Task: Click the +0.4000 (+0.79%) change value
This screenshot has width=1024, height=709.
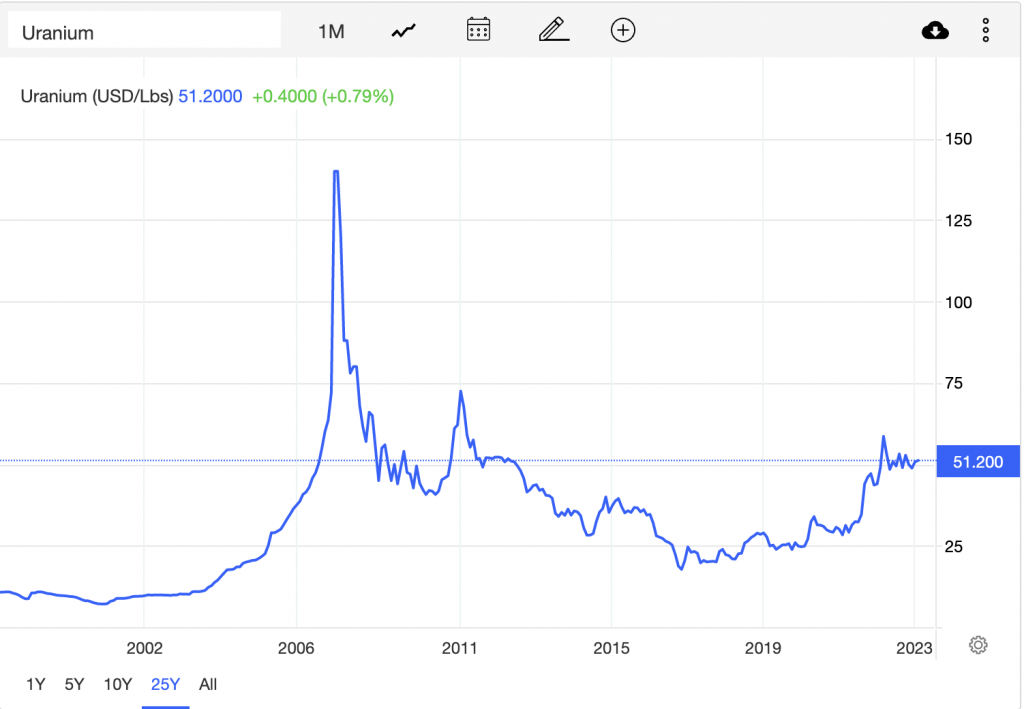Action: tap(323, 96)
